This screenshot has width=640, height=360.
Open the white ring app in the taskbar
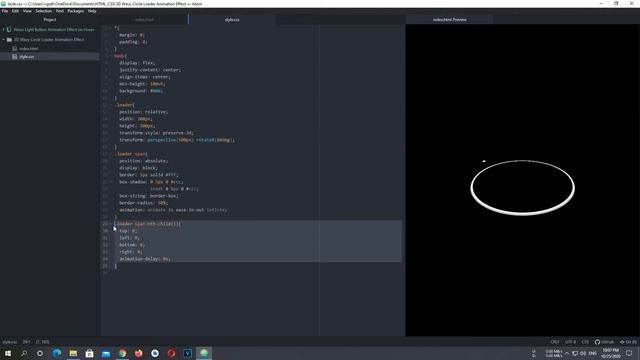pyautogui.click(x=155, y=353)
